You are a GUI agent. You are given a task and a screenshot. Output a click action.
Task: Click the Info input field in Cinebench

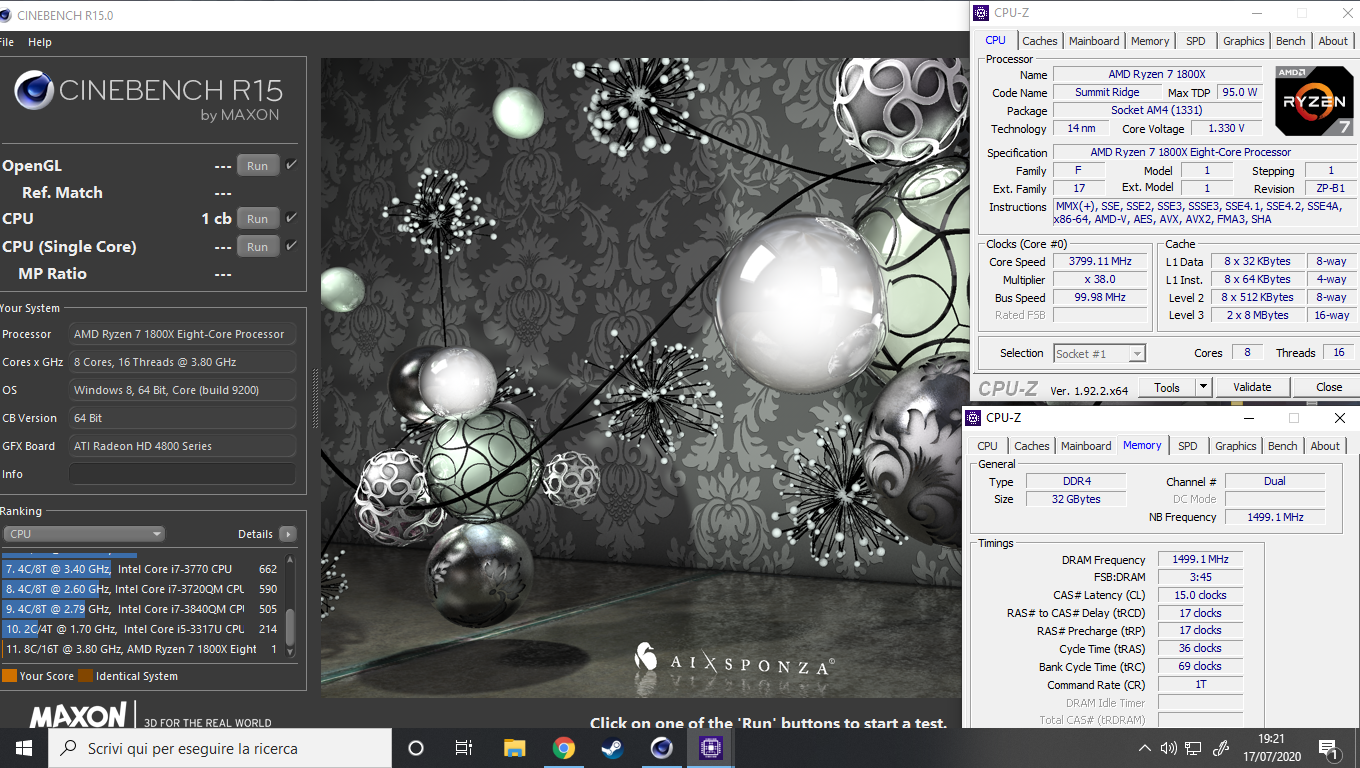click(182, 474)
